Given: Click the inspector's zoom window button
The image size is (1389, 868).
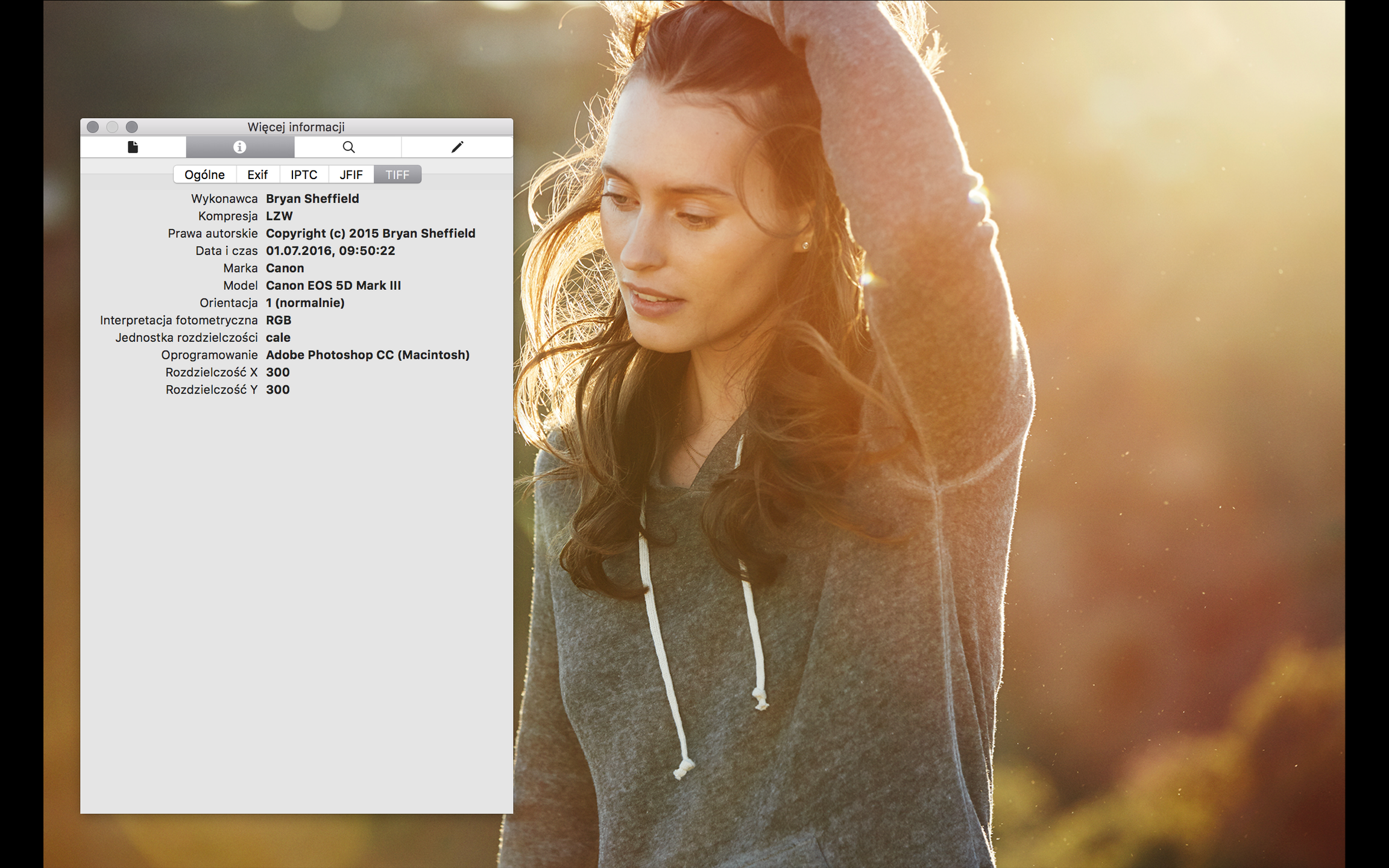Looking at the screenshot, I should click(x=132, y=127).
